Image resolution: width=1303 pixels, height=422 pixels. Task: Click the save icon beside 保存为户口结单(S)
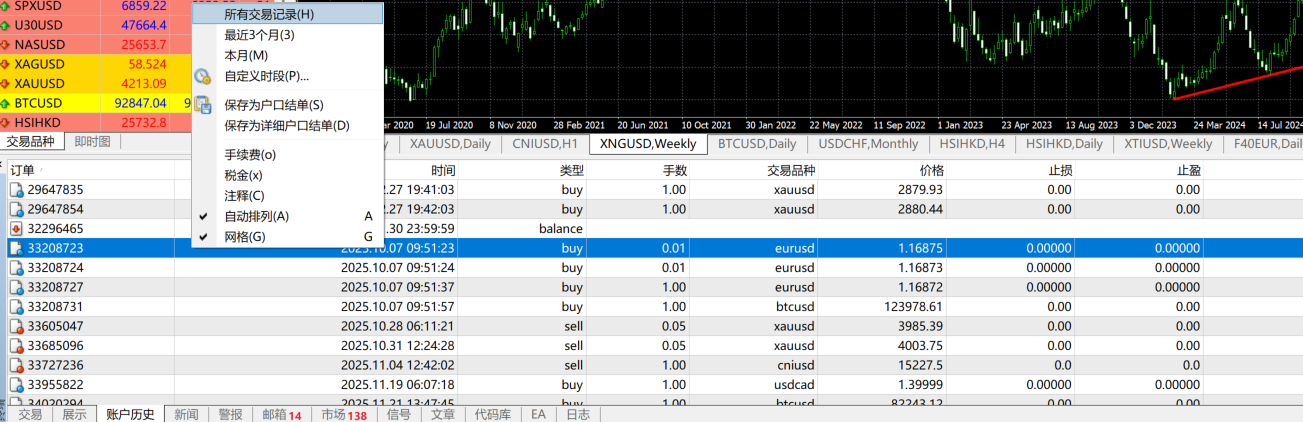click(203, 105)
